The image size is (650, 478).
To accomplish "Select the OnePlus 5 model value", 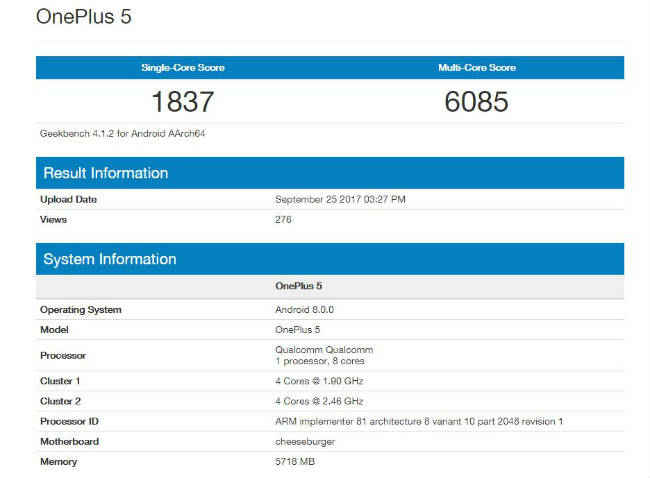I will pos(298,330).
